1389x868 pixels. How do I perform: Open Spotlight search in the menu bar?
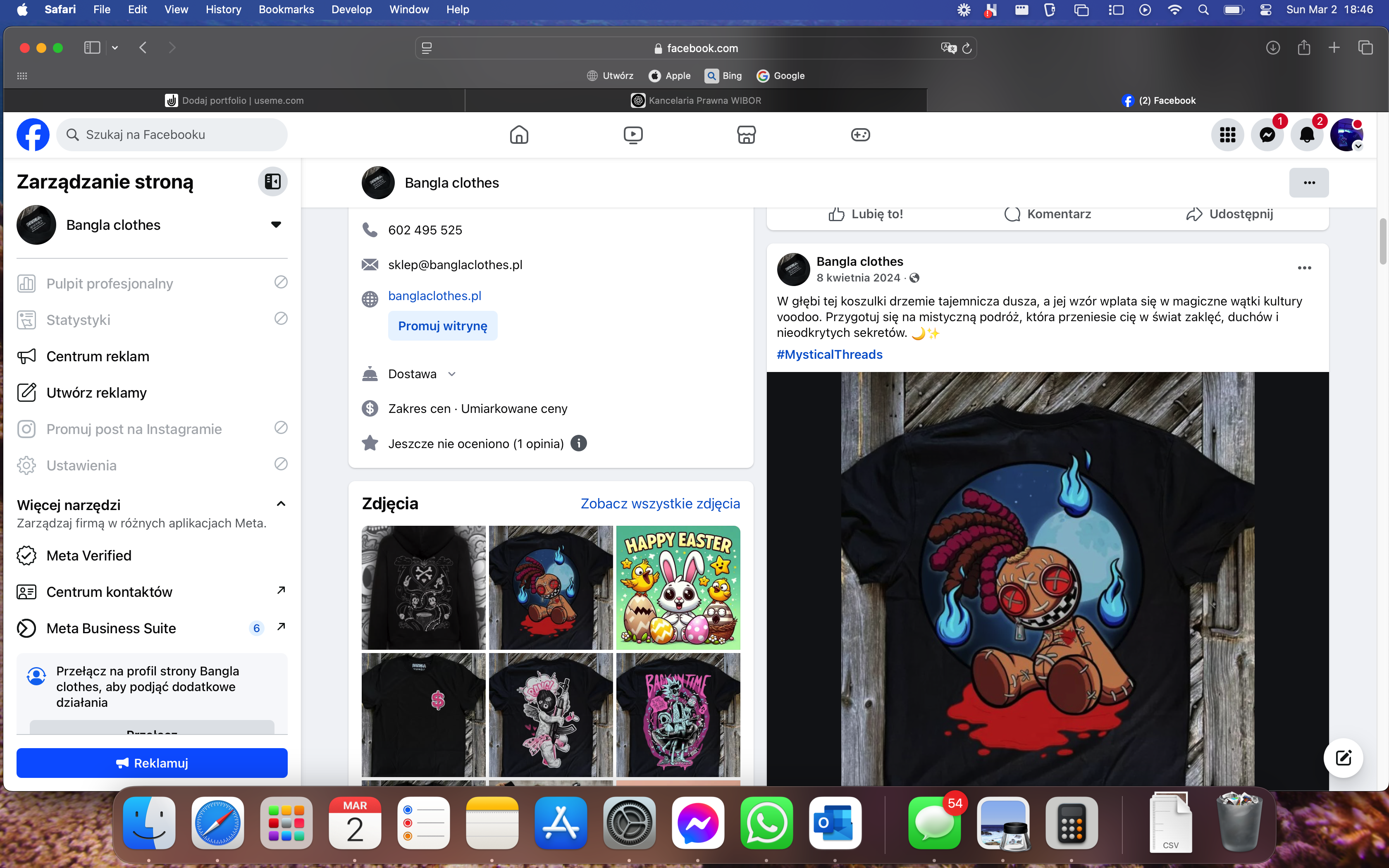1204,10
